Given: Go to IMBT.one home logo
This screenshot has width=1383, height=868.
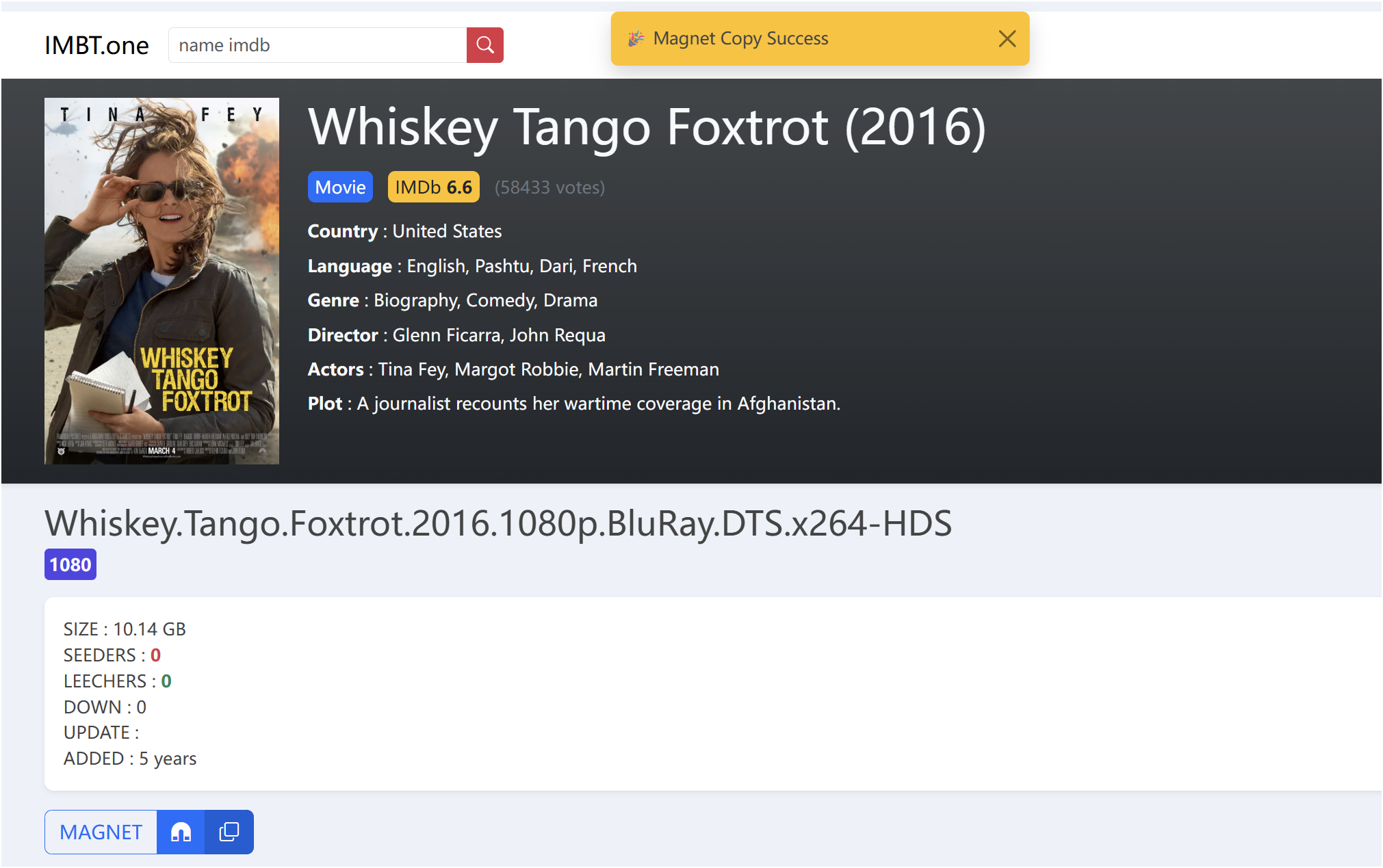Looking at the screenshot, I should pyautogui.click(x=96, y=45).
